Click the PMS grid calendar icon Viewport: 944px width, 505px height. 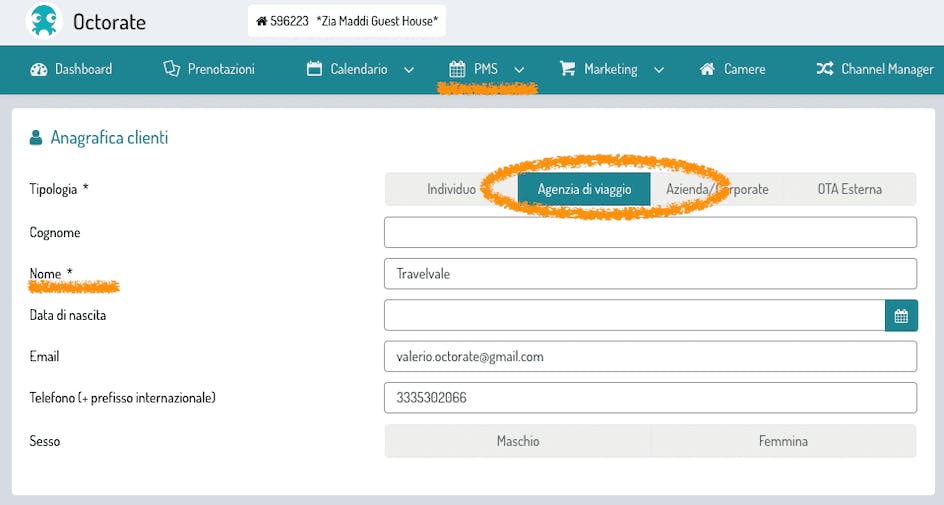coord(457,69)
